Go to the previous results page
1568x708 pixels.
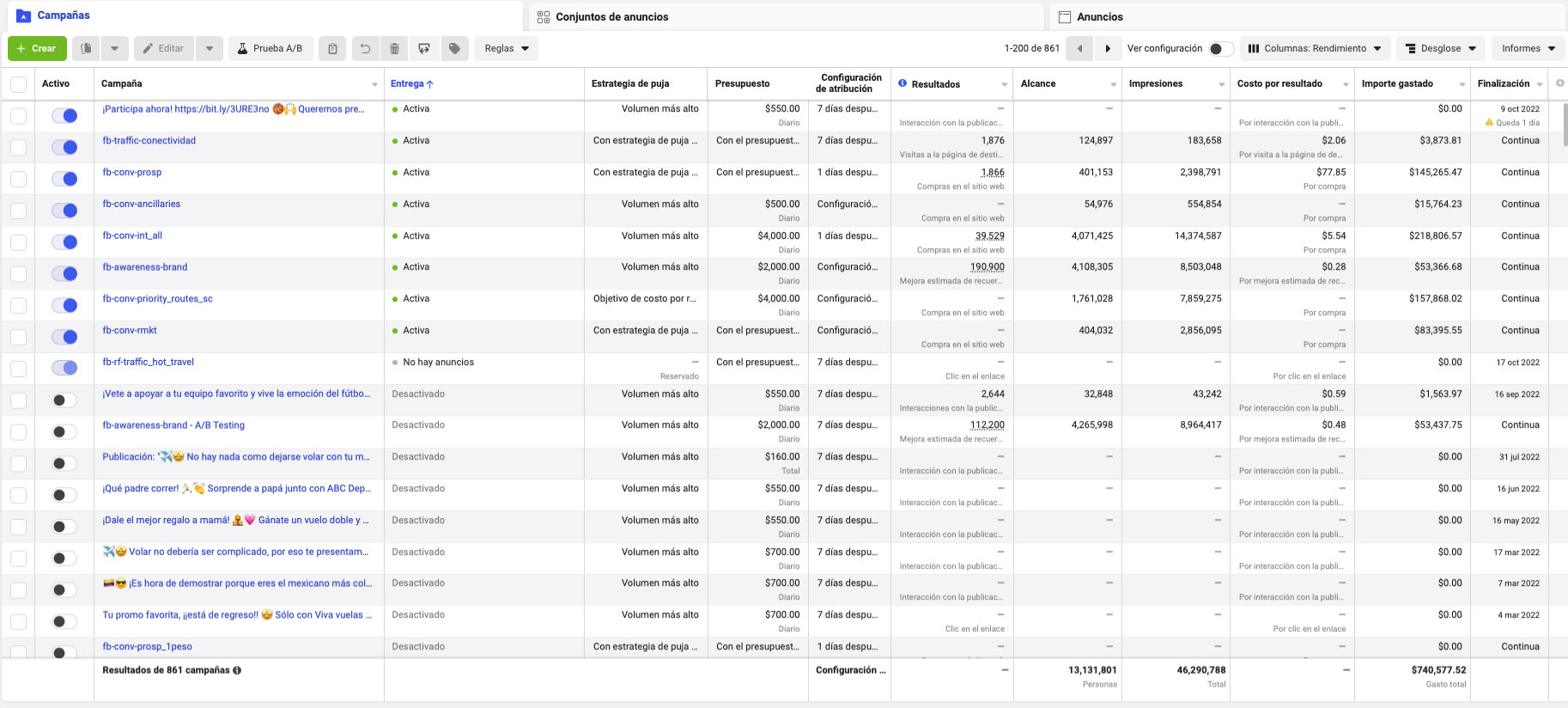pyautogui.click(x=1079, y=49)
